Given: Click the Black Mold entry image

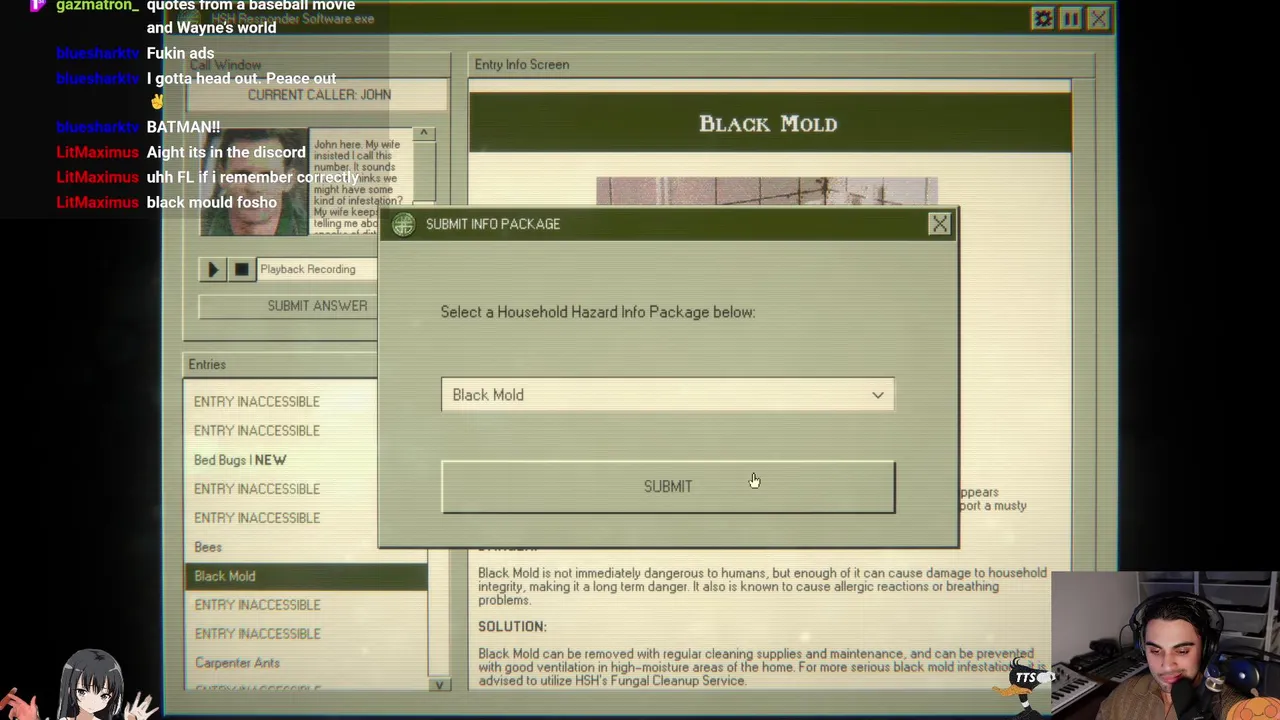Looking at the screenshot, I should pos(767,193).
